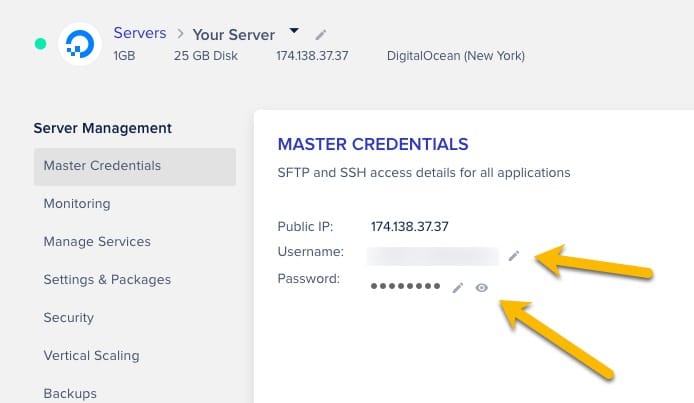Go to the Servers breadcrumb link

pyautogui.click(x=139, y=34)
